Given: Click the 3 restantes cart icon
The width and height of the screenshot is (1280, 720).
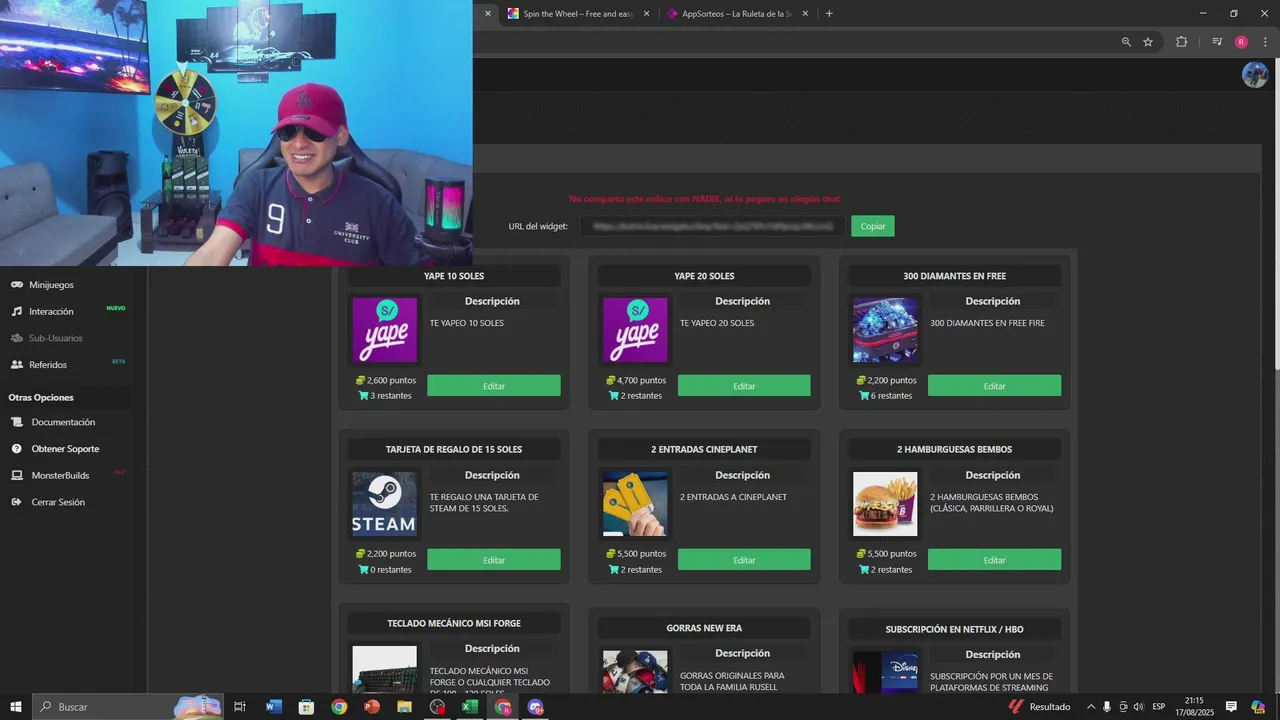Looking at the screenshot, I should tap(364, 395).
